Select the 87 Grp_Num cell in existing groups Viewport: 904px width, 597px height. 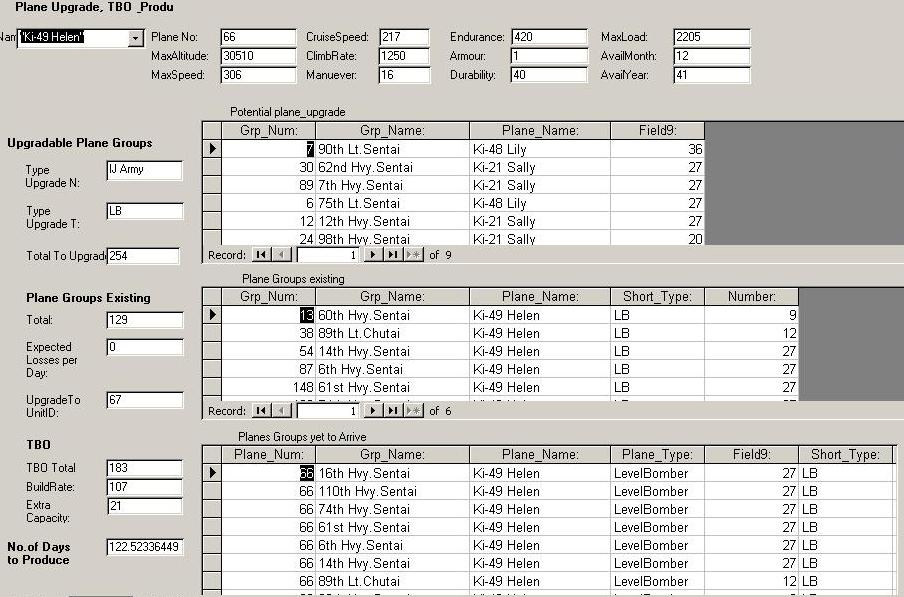[x=269, y=369]
